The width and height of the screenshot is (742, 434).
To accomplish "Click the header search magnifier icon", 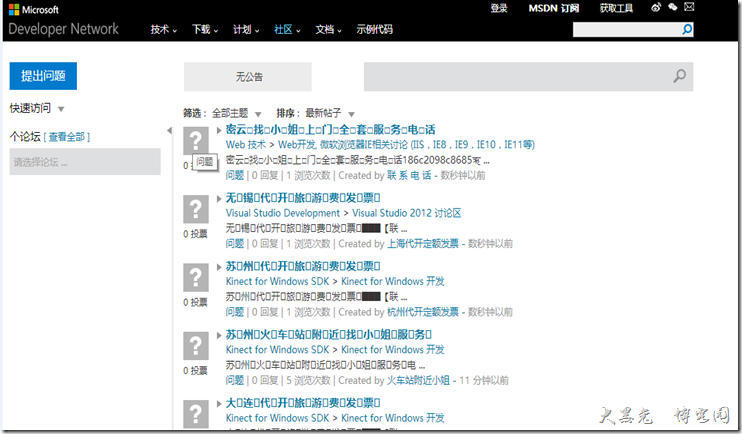I will [687, 30].
